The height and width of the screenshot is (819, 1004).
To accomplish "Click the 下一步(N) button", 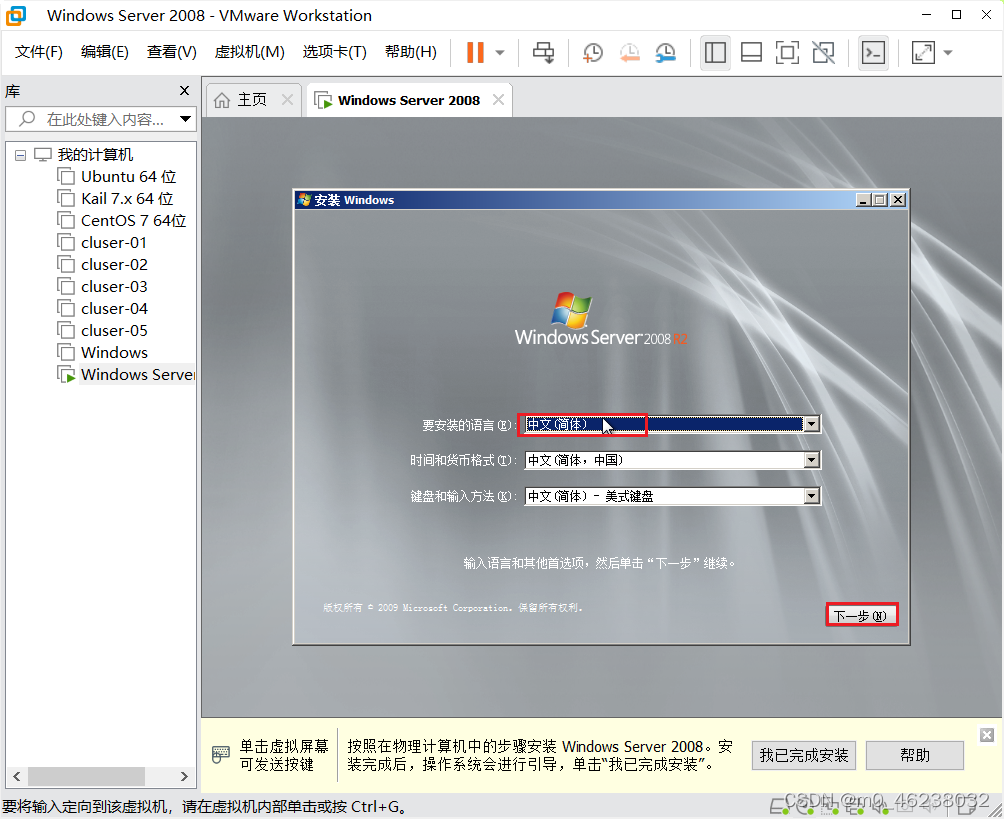I will tap(861, 614).
